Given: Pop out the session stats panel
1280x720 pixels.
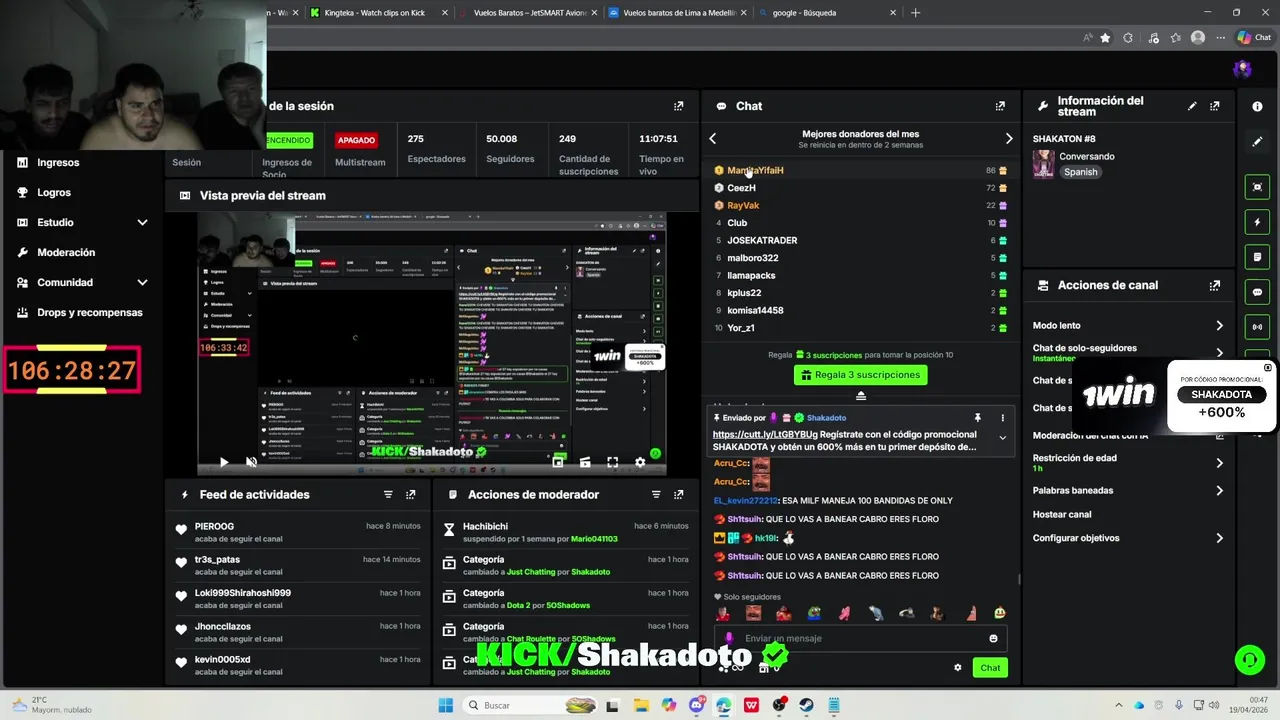Looking at the screenshot, I should (x=679, y=106).
